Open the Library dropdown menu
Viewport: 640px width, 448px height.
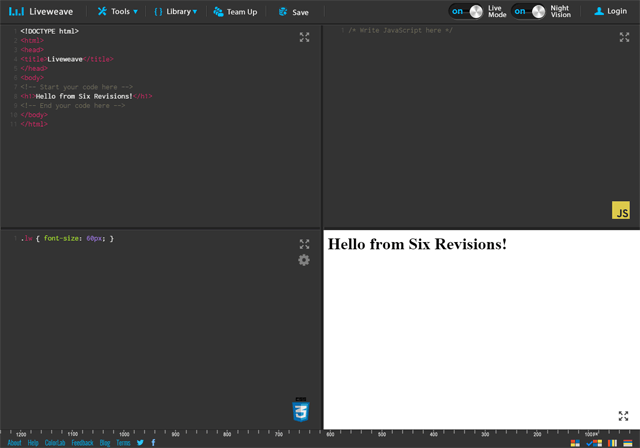[x=176, y=11]
